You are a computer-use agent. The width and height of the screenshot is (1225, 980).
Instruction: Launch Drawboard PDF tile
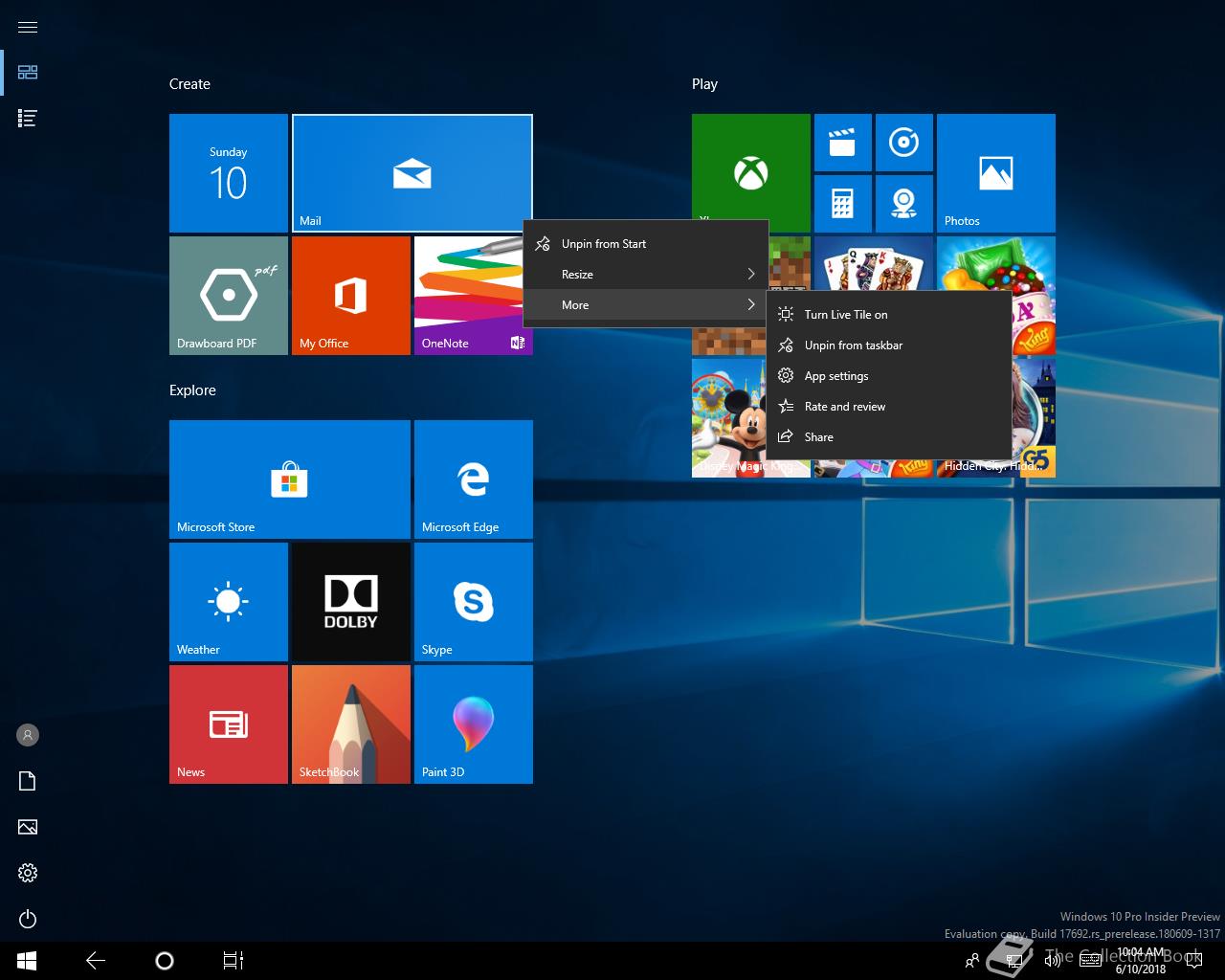(229, 296)
